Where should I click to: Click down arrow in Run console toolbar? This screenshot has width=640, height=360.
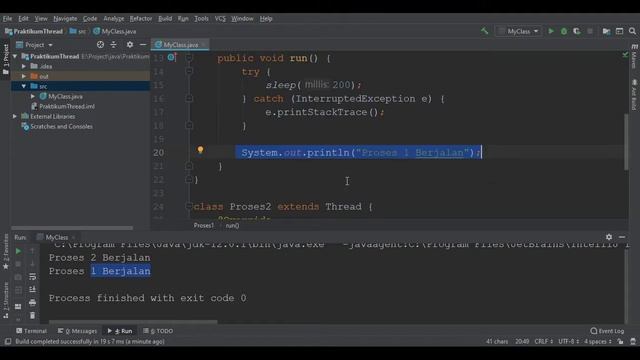pyautogui.click(x=33, y=264)
